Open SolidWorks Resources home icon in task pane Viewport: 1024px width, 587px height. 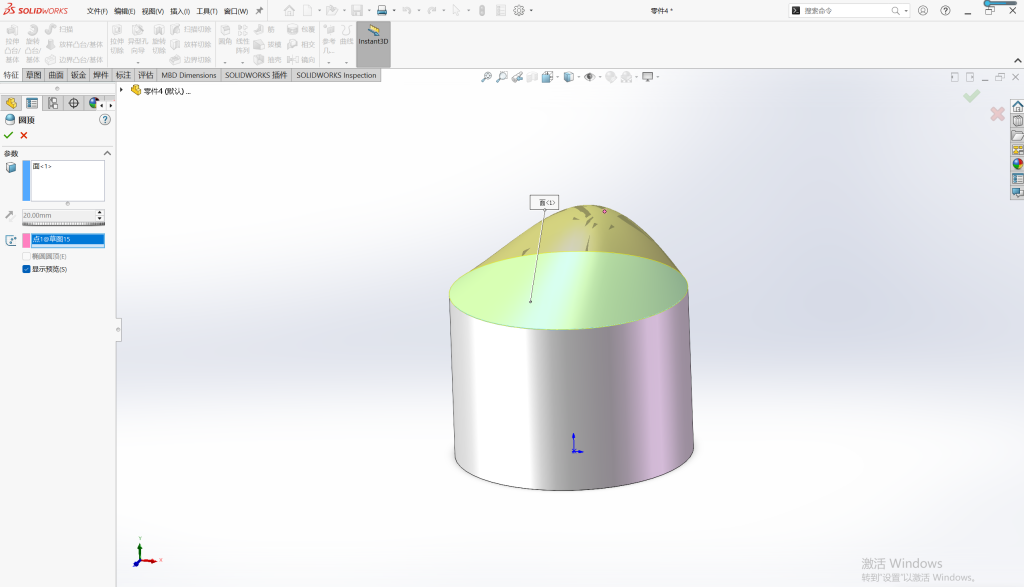pos(1017,107)
